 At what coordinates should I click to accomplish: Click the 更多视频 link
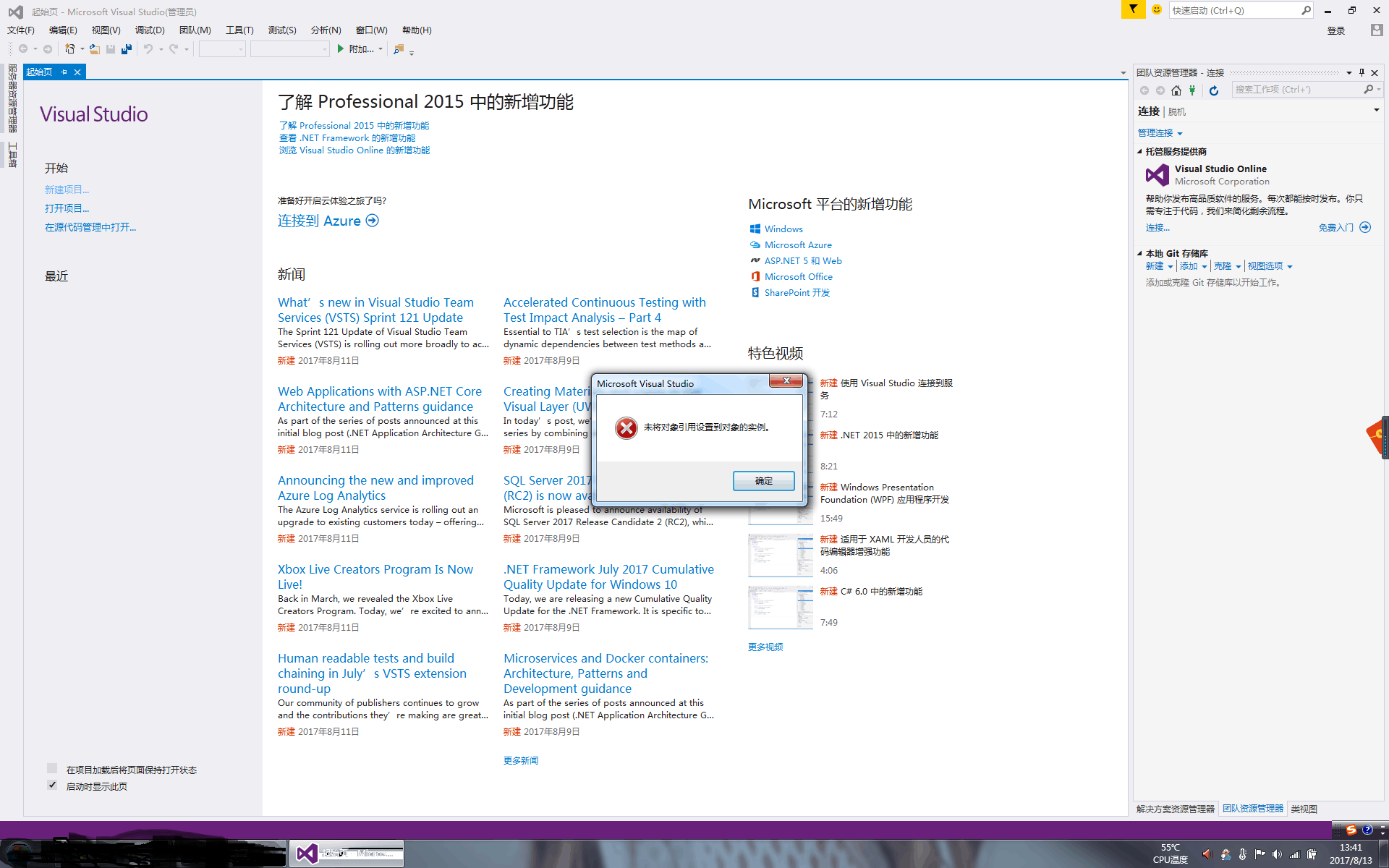click(765, 647)
